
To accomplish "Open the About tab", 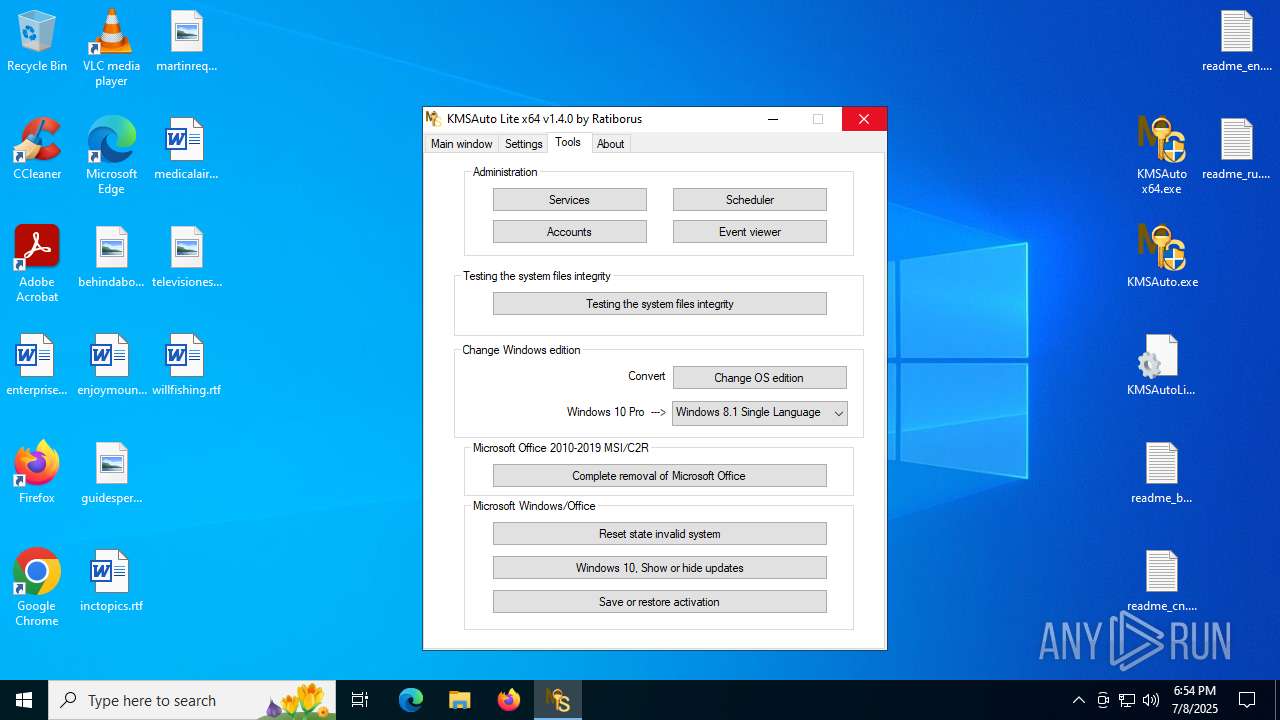I will pyautogui.click(x=610, y=144).
